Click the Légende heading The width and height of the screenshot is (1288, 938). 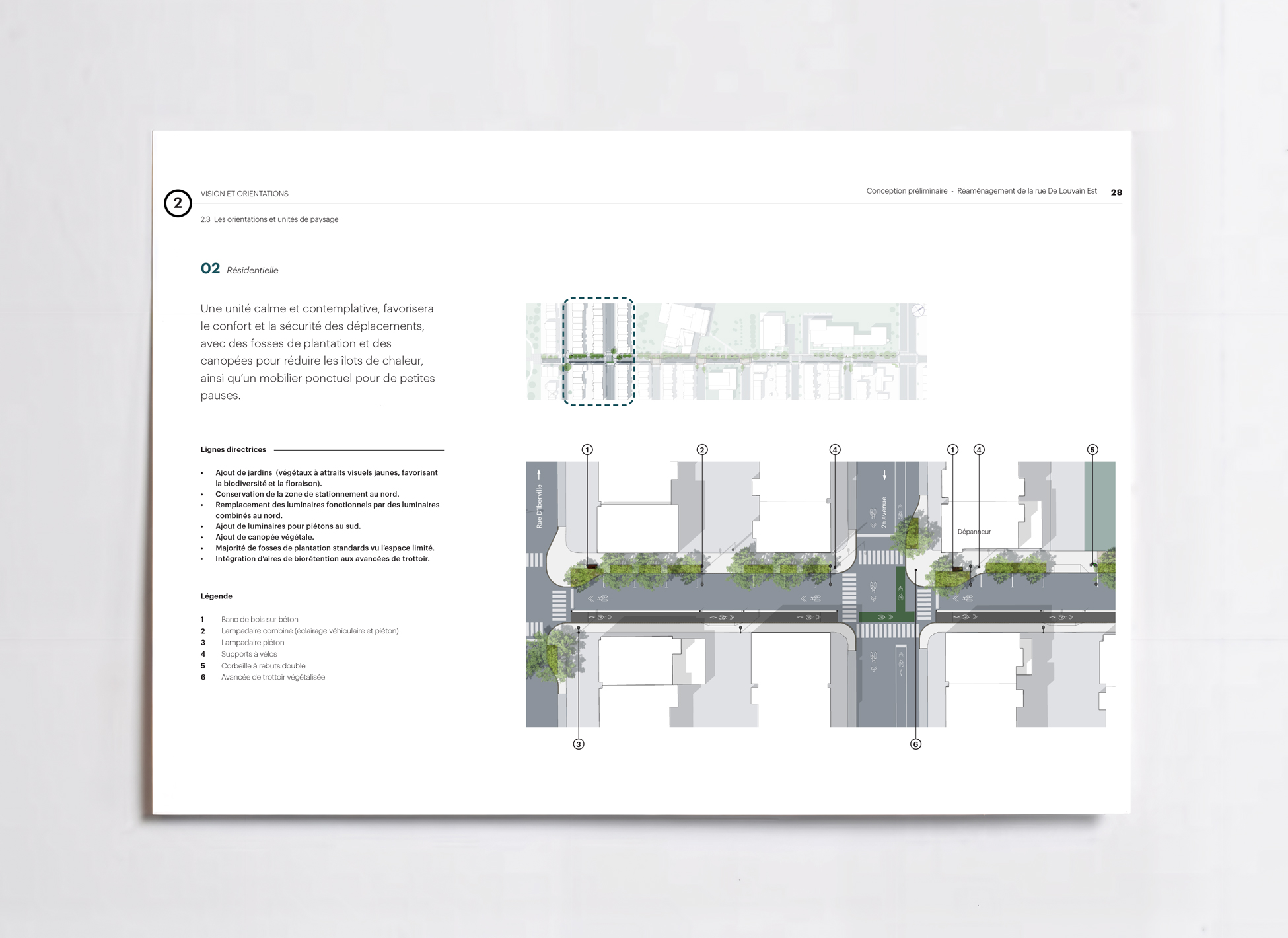tap(217, 596)
